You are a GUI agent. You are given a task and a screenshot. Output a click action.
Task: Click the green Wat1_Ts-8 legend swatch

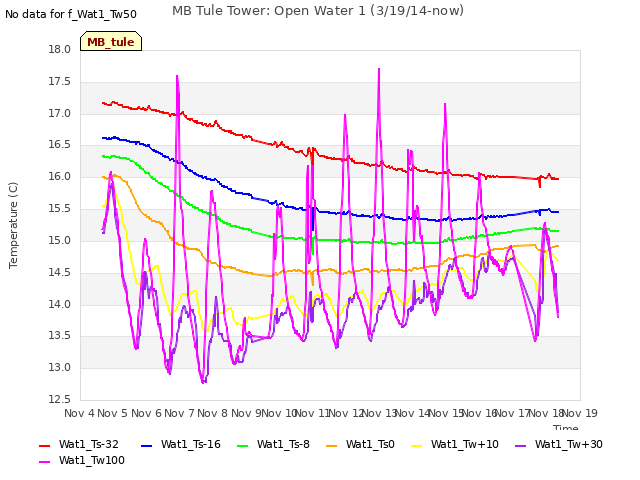pos(242,446)
